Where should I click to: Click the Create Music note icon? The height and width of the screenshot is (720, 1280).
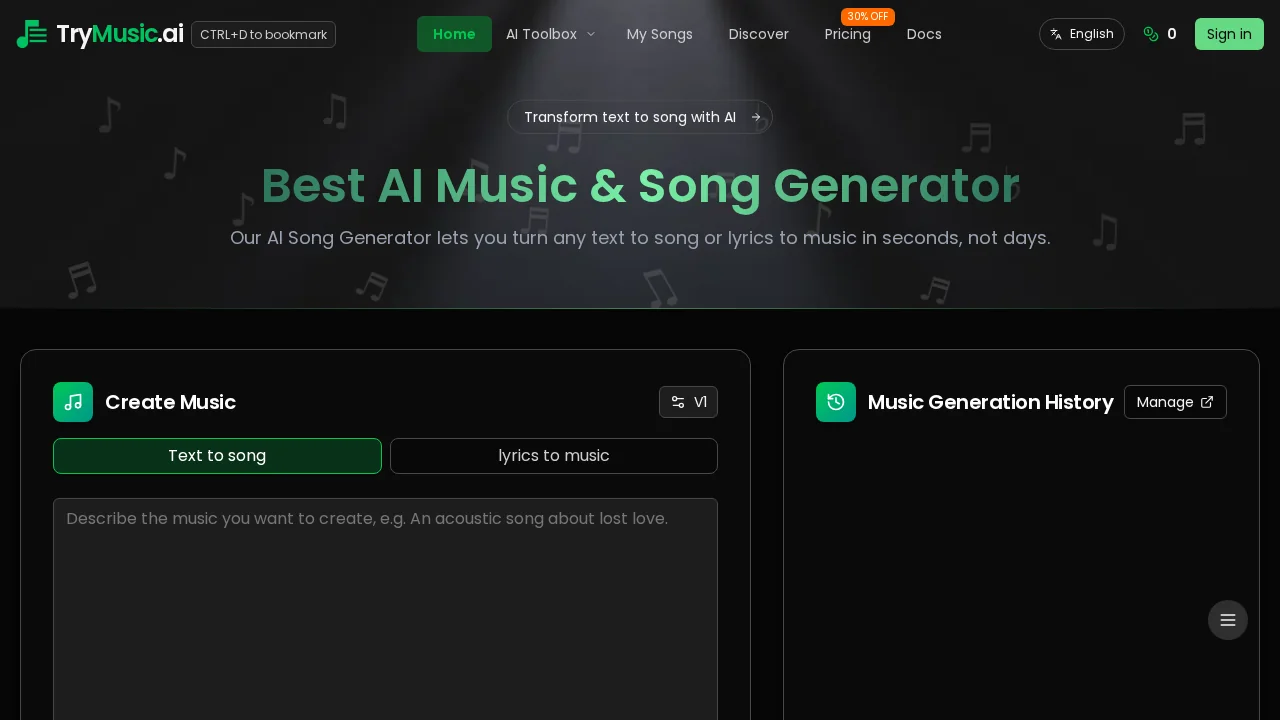point(72,402)
